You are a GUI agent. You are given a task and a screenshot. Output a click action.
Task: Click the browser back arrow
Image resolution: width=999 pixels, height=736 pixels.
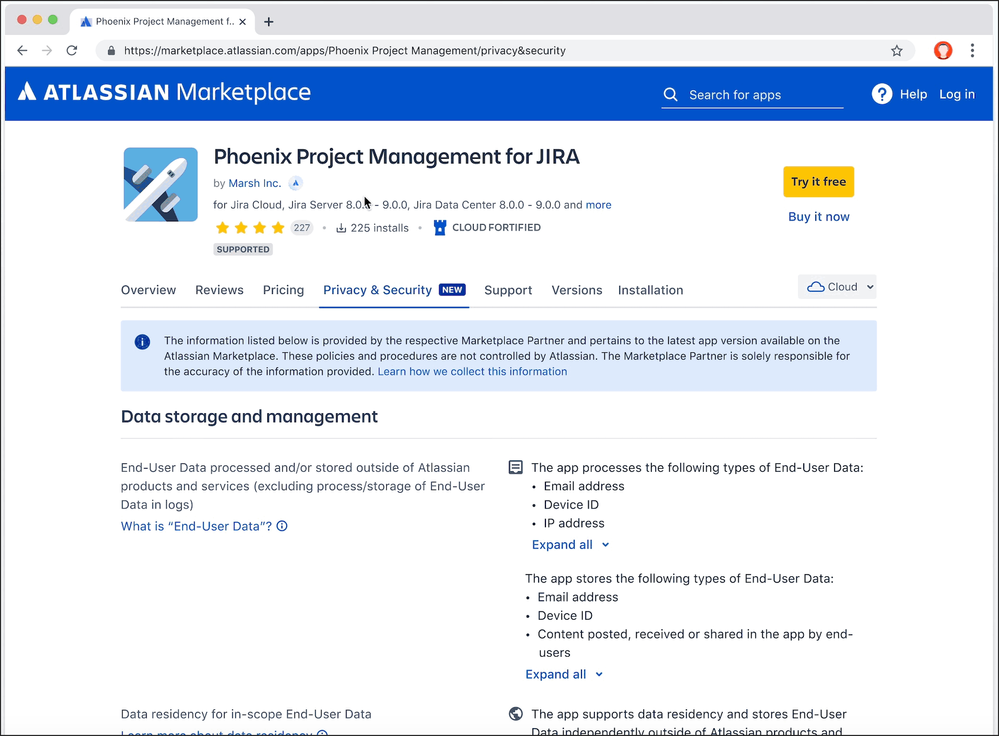point(22,50)
